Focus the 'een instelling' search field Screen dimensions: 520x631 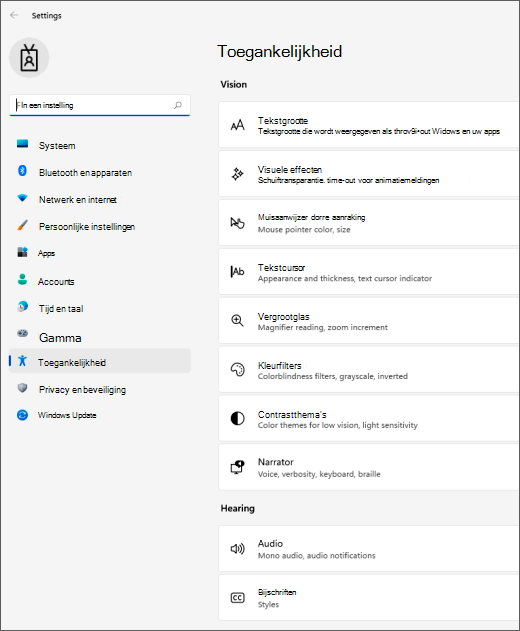tap(100, 105)
